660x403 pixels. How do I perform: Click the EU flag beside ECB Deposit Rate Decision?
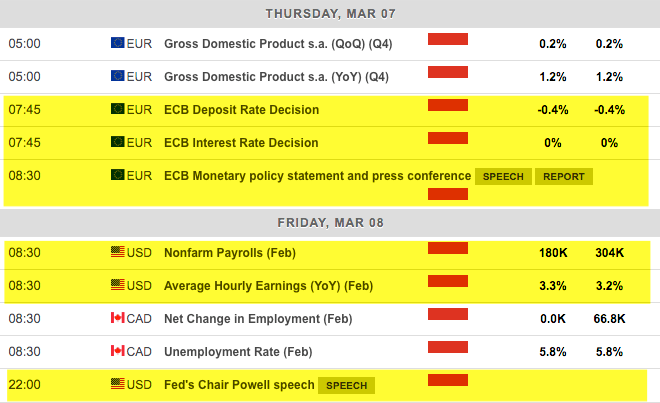117,110
